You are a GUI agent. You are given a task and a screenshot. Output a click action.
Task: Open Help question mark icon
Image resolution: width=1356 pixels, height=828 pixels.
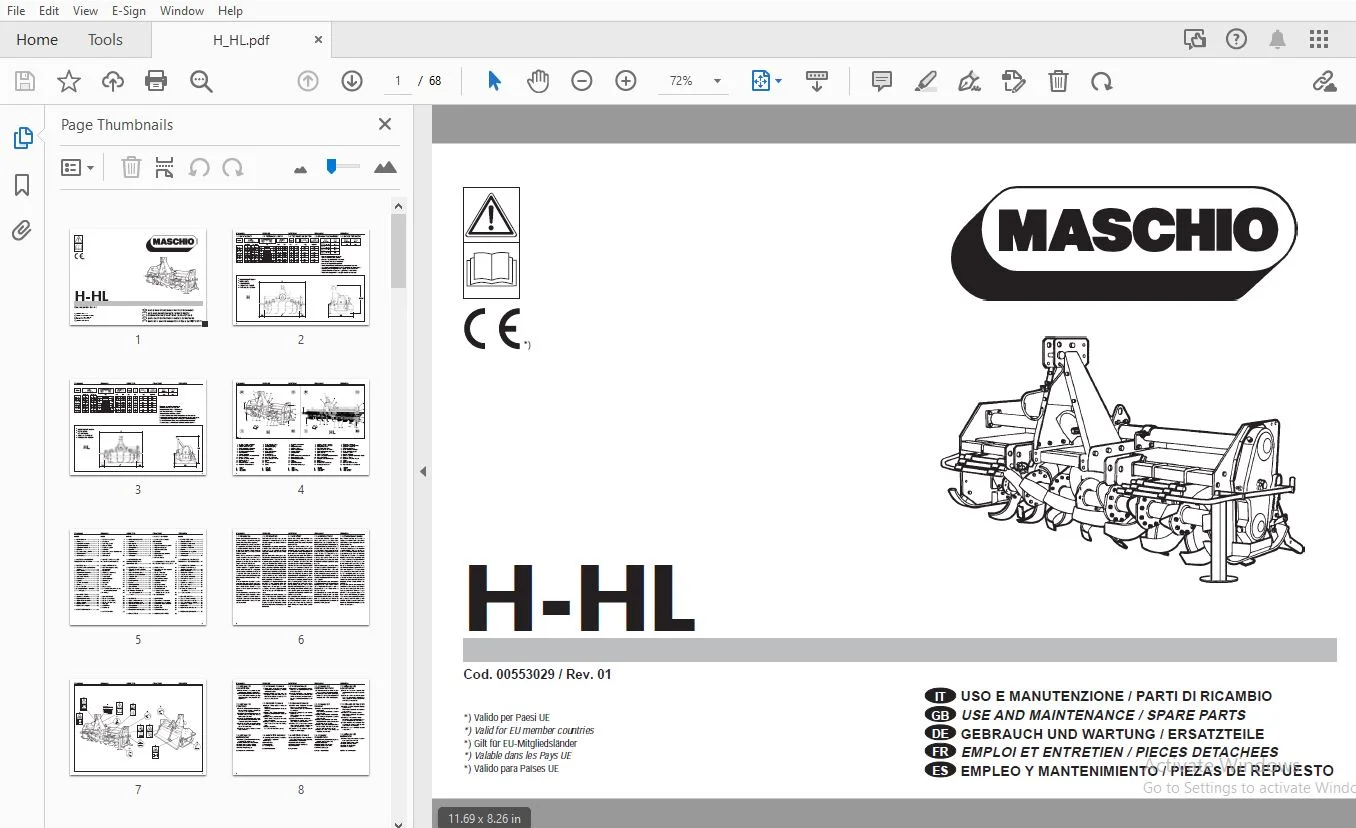(x=1237, y=40)
